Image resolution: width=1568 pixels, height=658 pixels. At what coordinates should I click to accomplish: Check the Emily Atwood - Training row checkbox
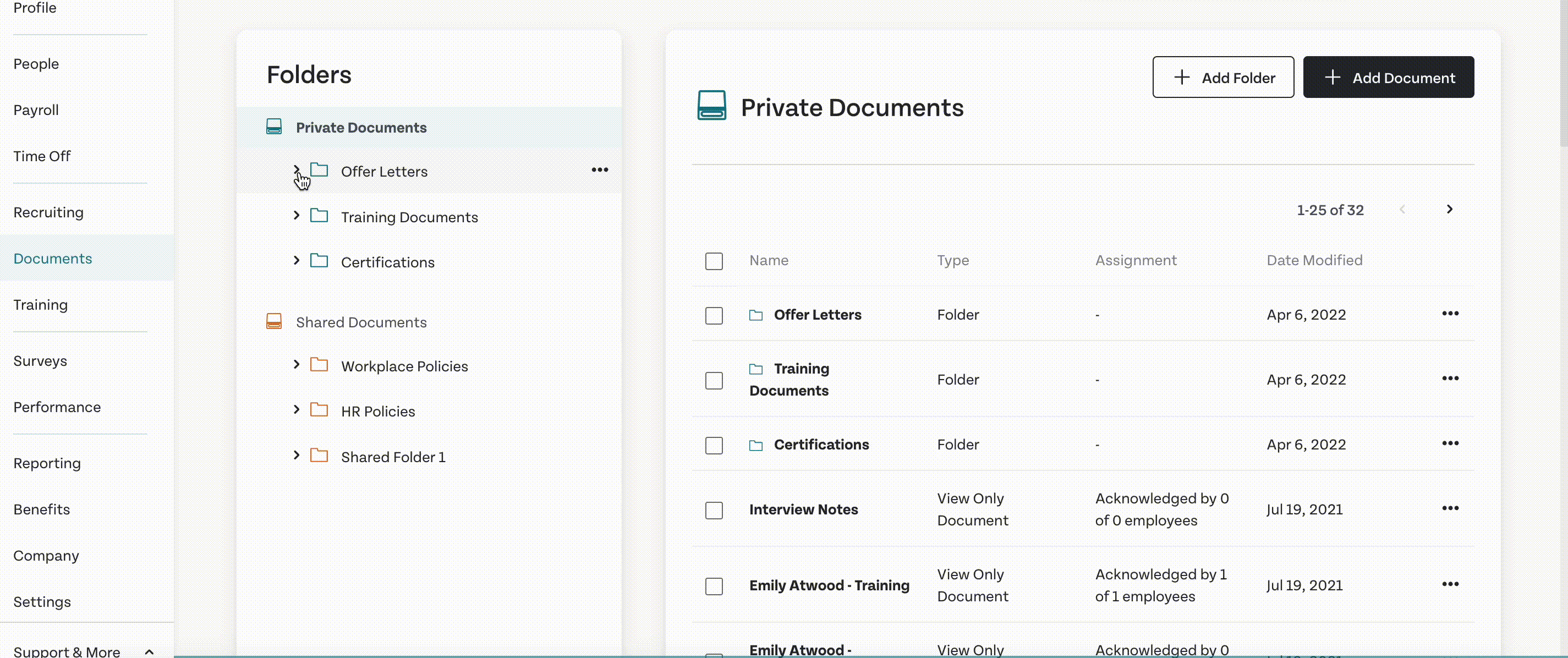pos(714,587)
